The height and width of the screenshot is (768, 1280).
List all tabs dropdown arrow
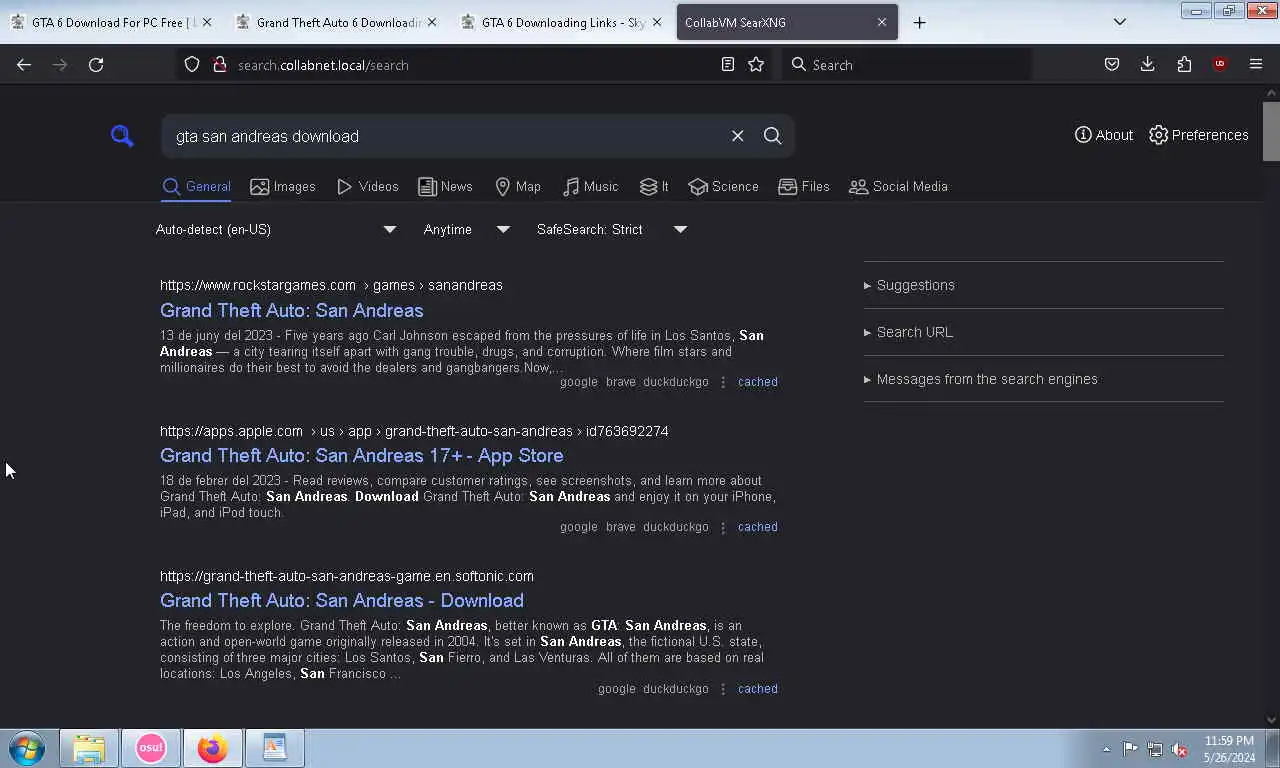click(x=1120, y=22)
